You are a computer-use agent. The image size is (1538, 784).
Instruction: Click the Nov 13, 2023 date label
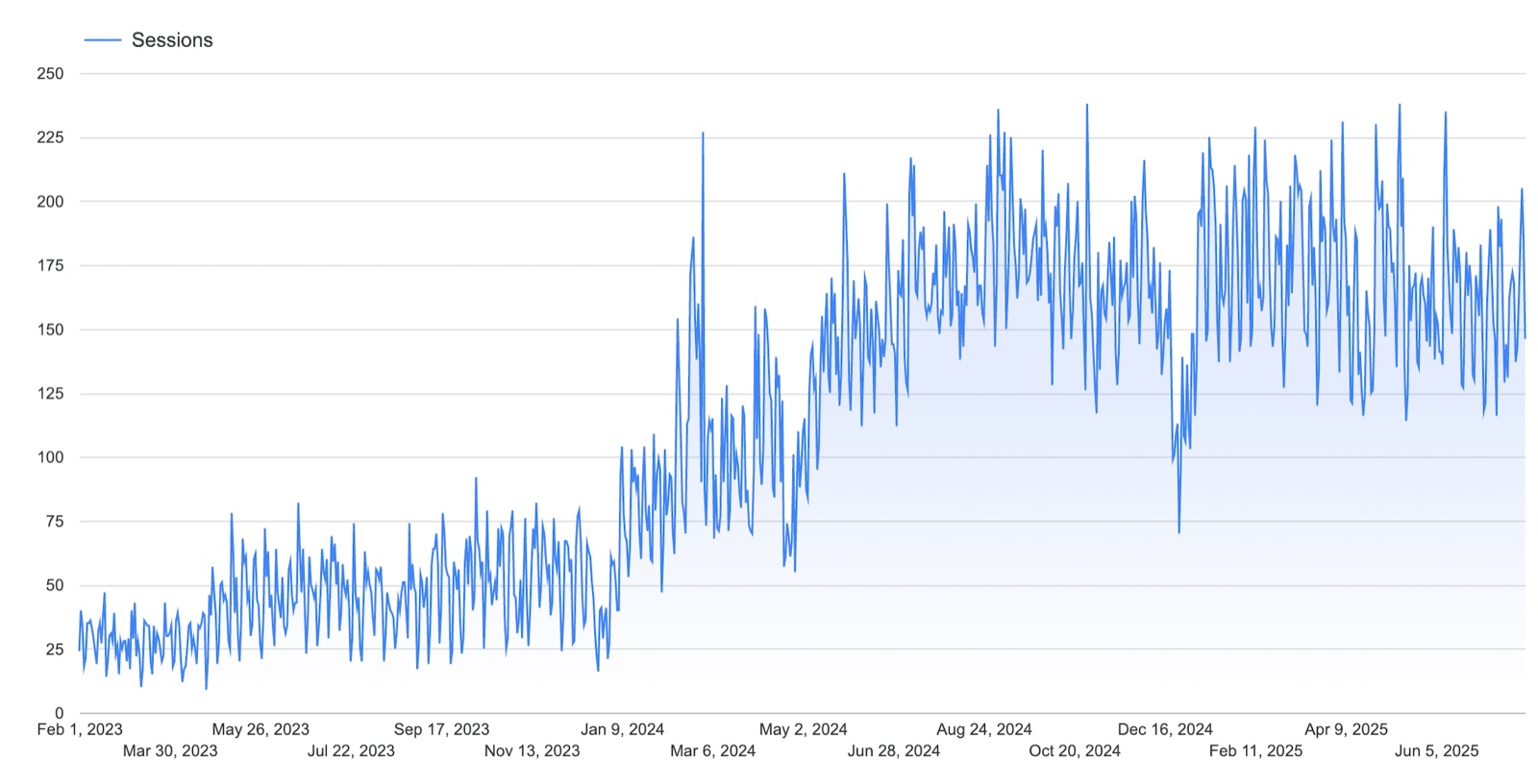point(532,750)
